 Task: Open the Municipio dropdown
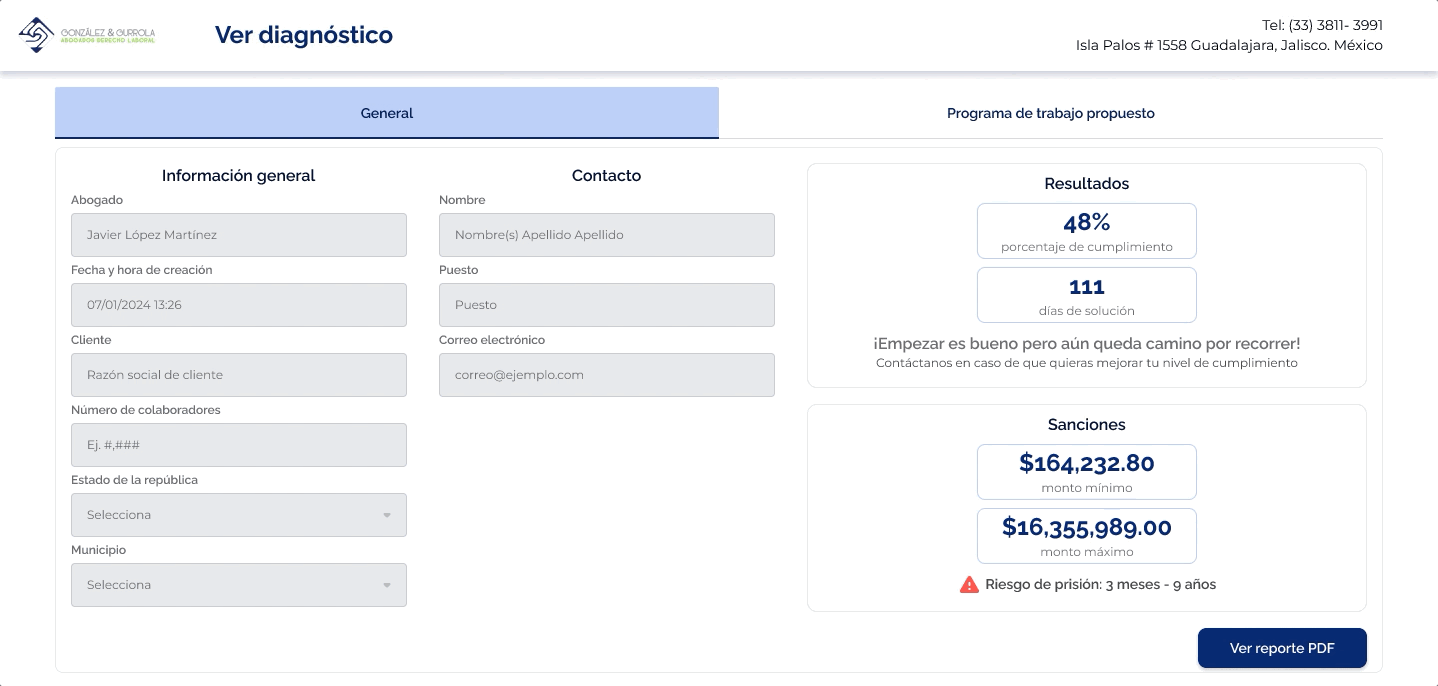coord(239,585)
